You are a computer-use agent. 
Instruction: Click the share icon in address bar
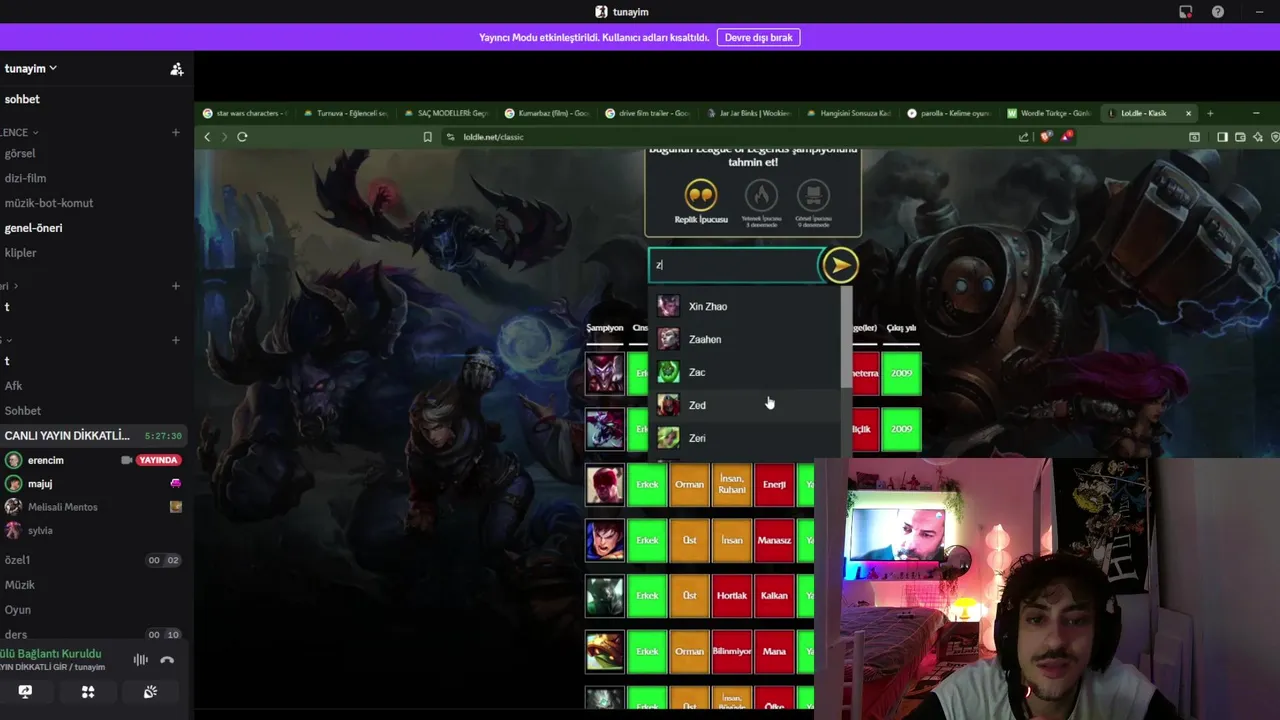pyautogui.click(x=1023, y=137)
